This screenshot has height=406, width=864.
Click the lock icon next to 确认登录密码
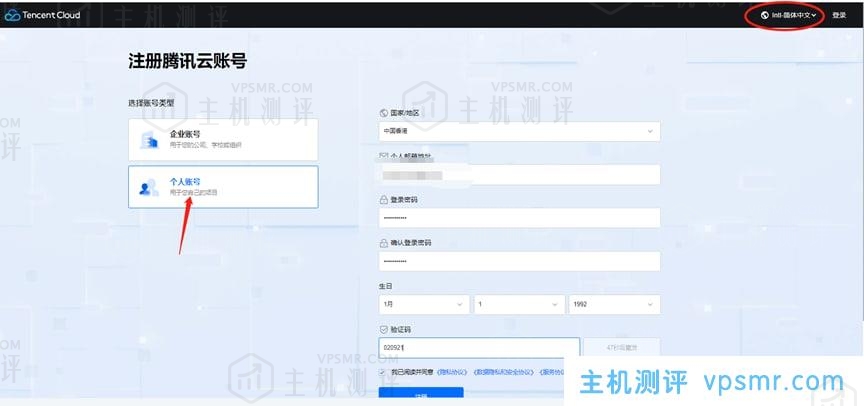click(384, 243)
